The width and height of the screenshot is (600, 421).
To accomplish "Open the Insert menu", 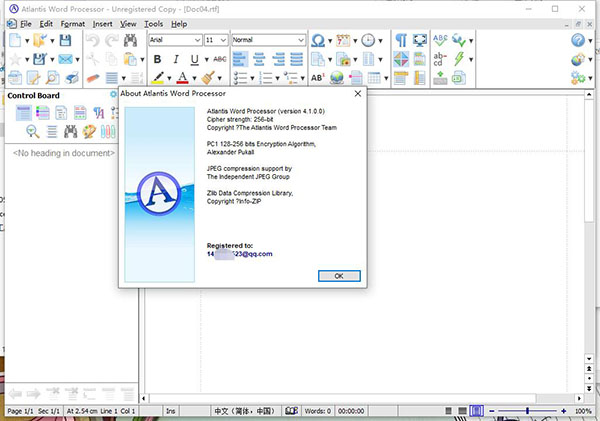I will [x=103, y=24].
